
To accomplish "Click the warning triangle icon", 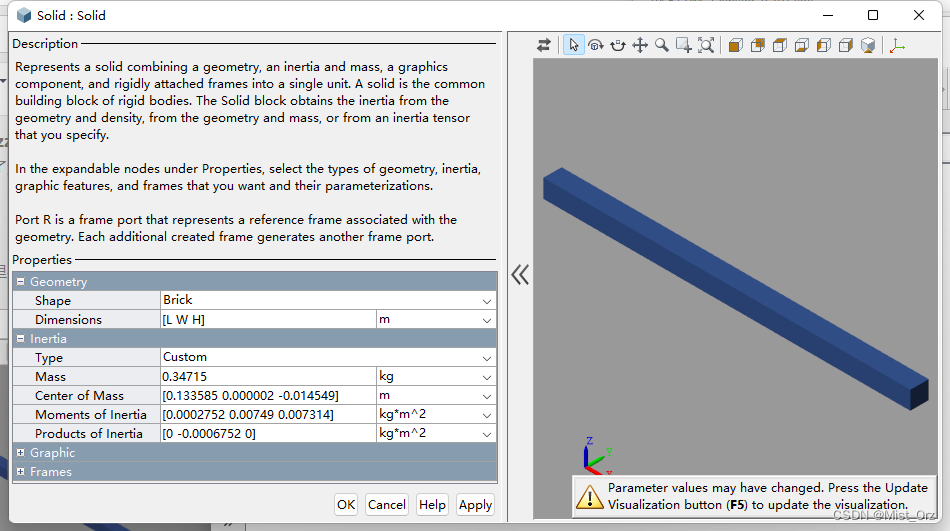I will [x=590, y=496].
